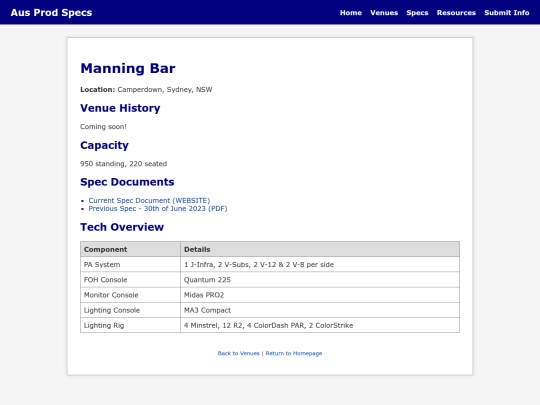Click the Lighting Rig details cell
This screenshot has height=405, width=540.
(x=320, y=325)
